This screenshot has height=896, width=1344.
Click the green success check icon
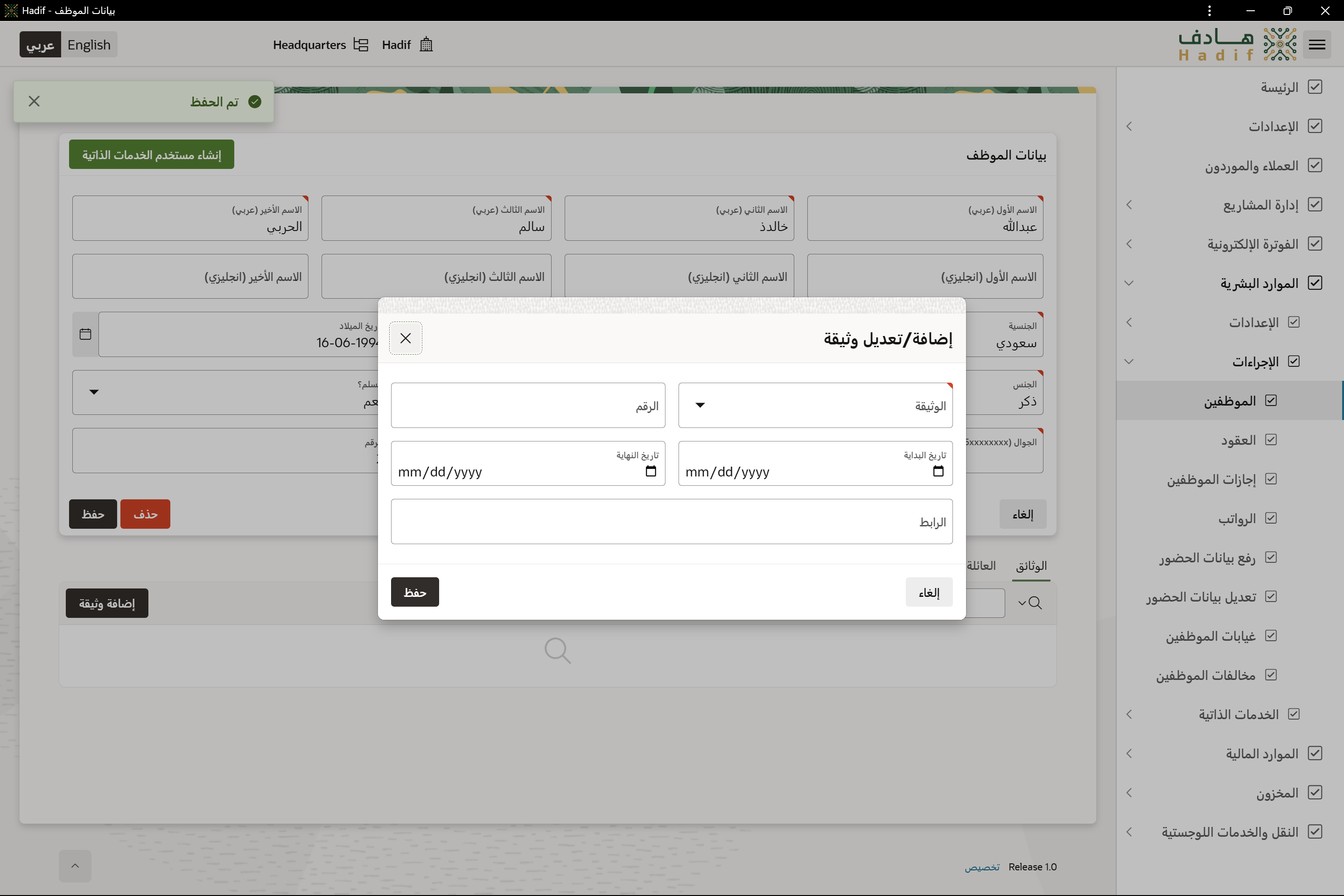click(255, 101)
